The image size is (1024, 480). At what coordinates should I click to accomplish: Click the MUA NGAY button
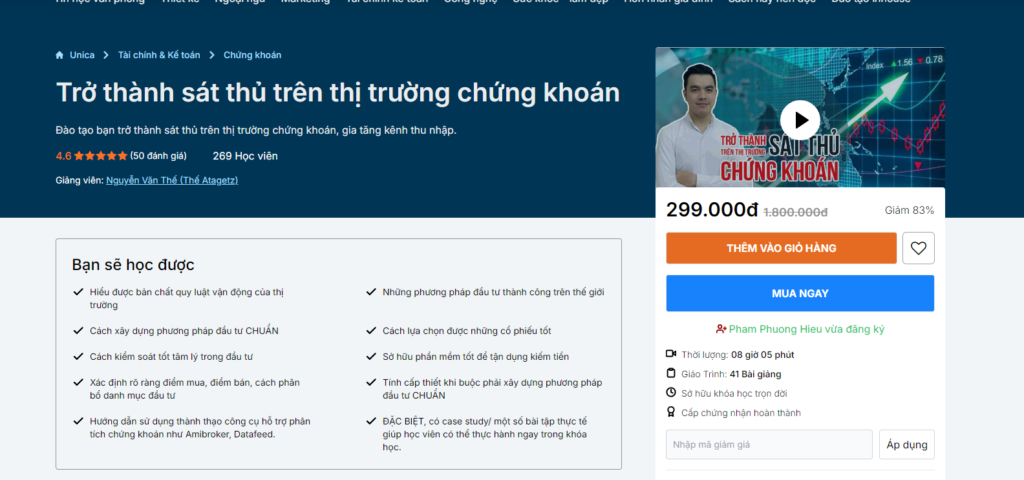(800, 293)
